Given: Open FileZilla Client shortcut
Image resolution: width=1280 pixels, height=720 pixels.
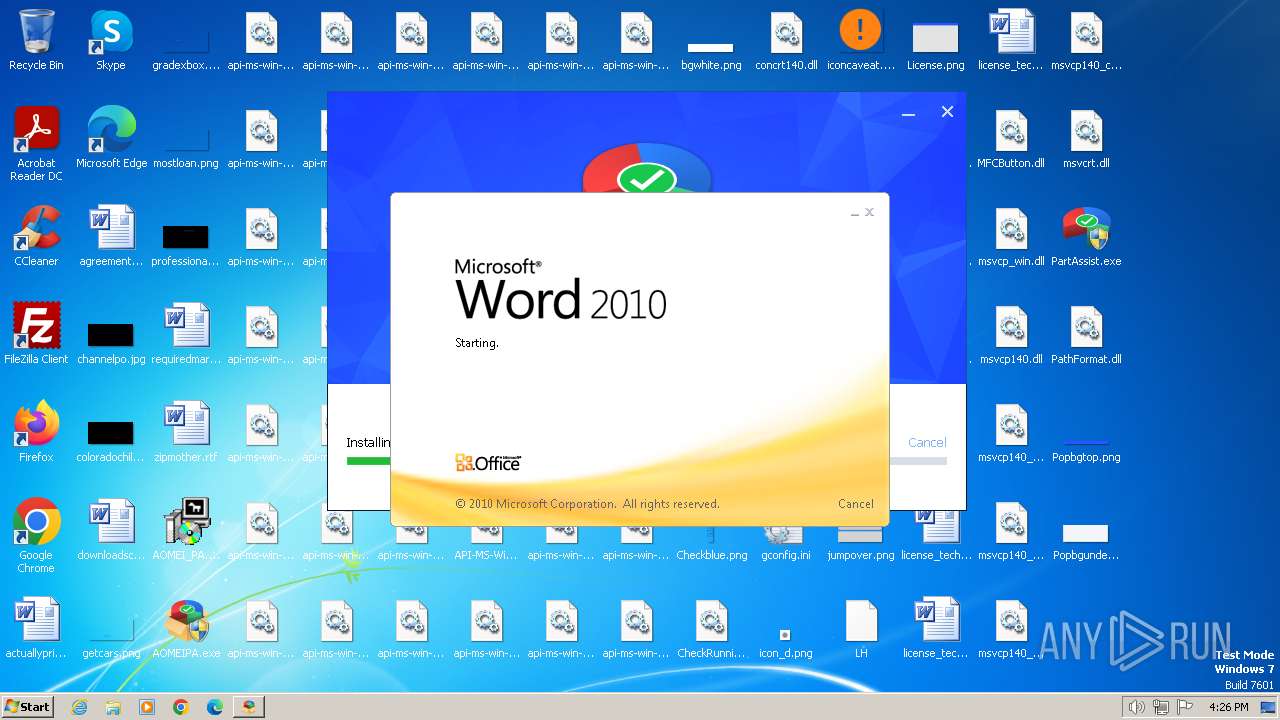Looking at the screenshot, I should 36,334.
